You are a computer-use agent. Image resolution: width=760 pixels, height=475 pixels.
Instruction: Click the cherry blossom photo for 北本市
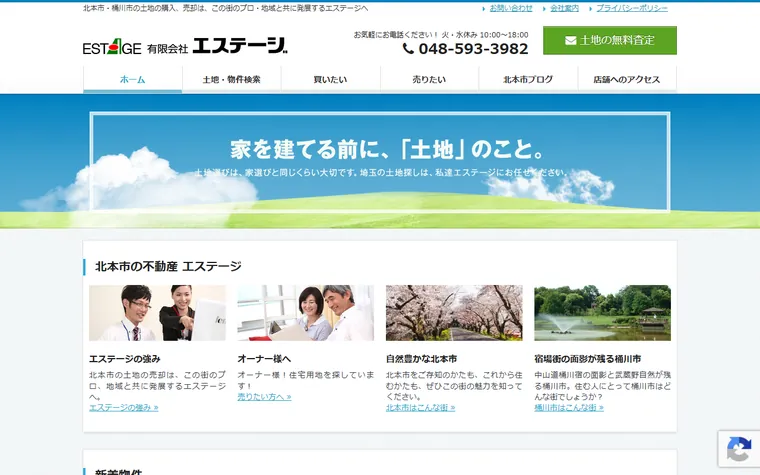coord(454,313)
